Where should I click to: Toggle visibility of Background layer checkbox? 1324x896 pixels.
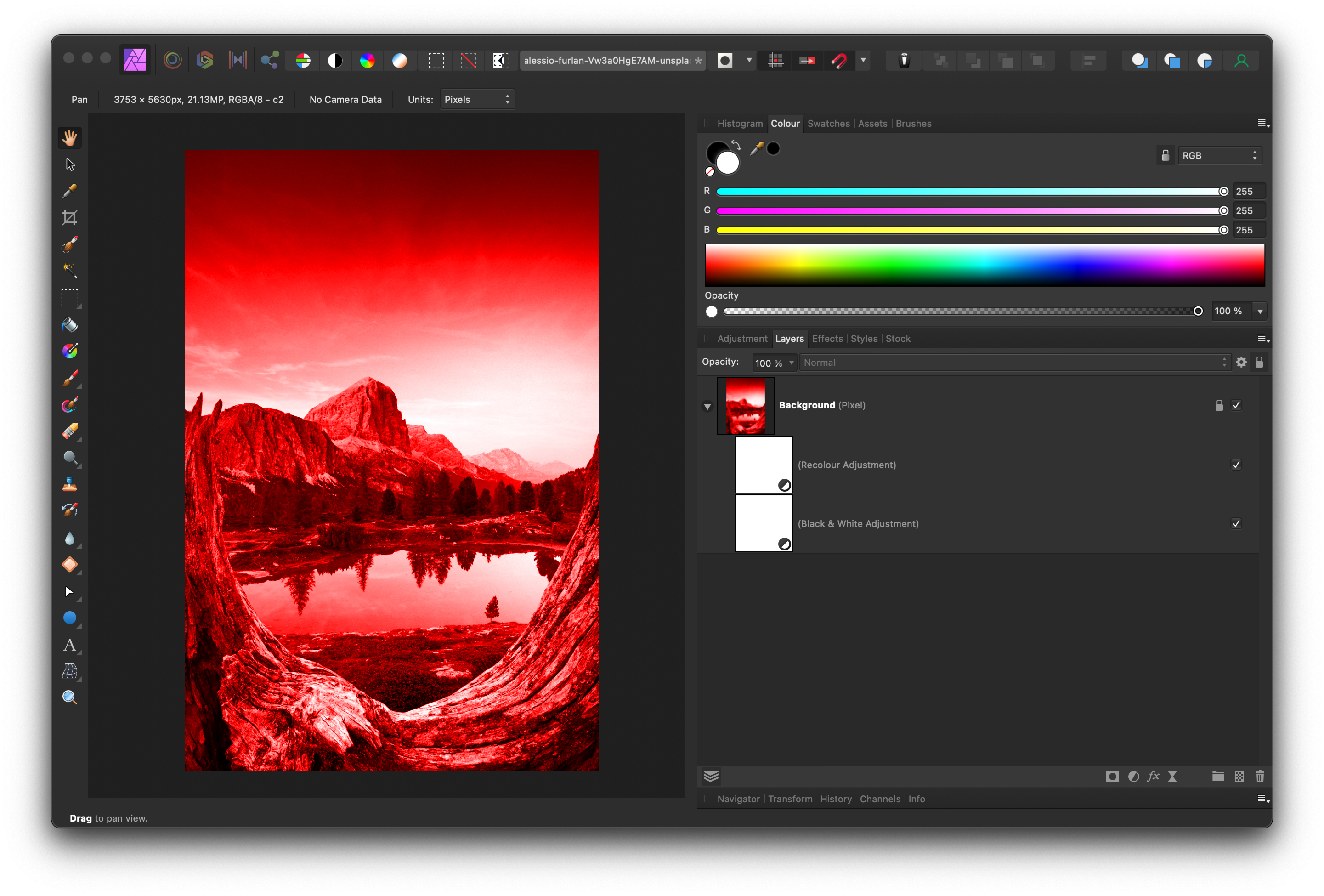pyautogui.click(x=1236, y=405)
